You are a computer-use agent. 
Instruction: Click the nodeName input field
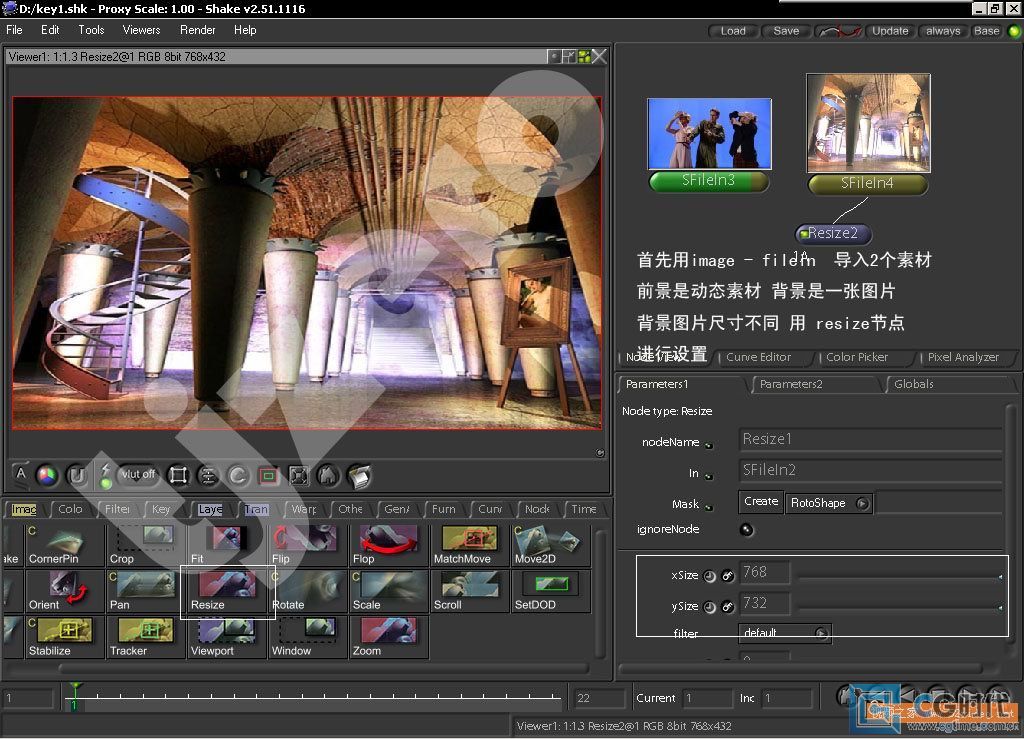[x=871, y=439]
